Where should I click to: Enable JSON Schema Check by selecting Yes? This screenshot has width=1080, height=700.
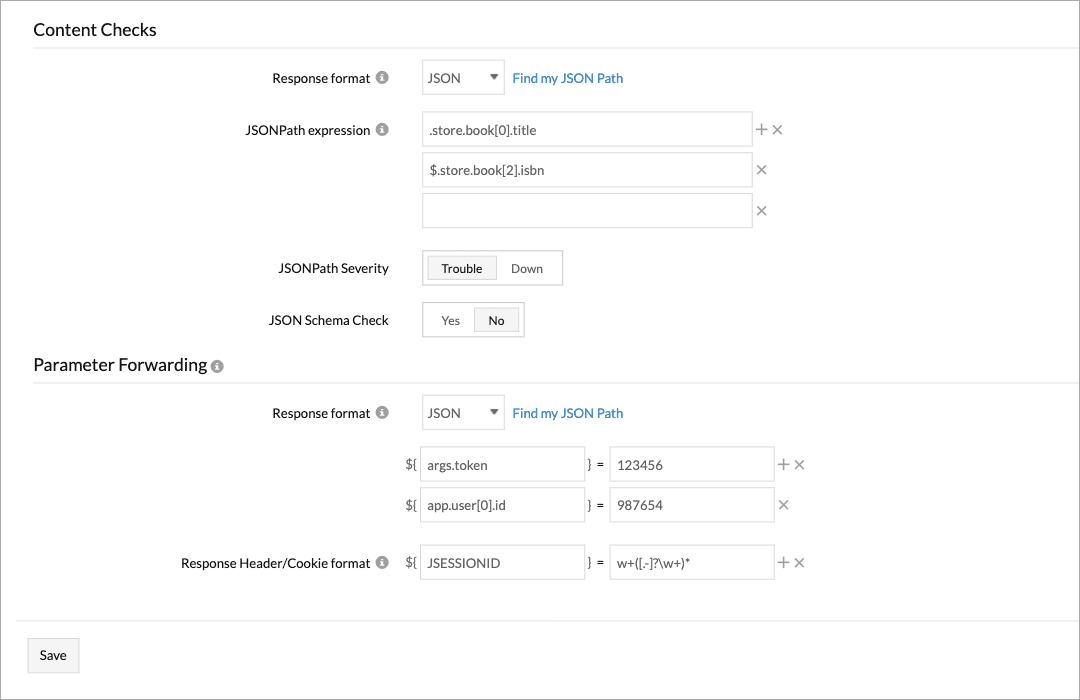pyautogui.click(x=450, y=320)
